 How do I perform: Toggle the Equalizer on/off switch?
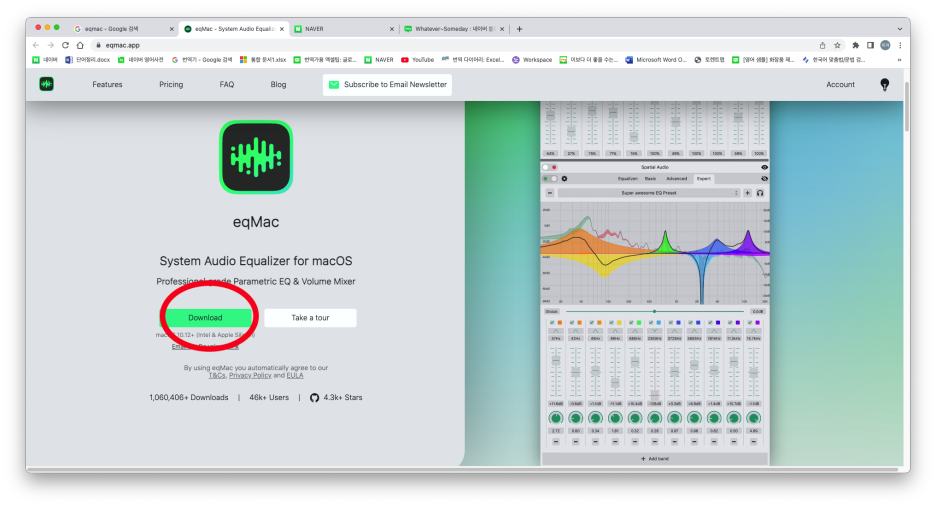point(549,179)
